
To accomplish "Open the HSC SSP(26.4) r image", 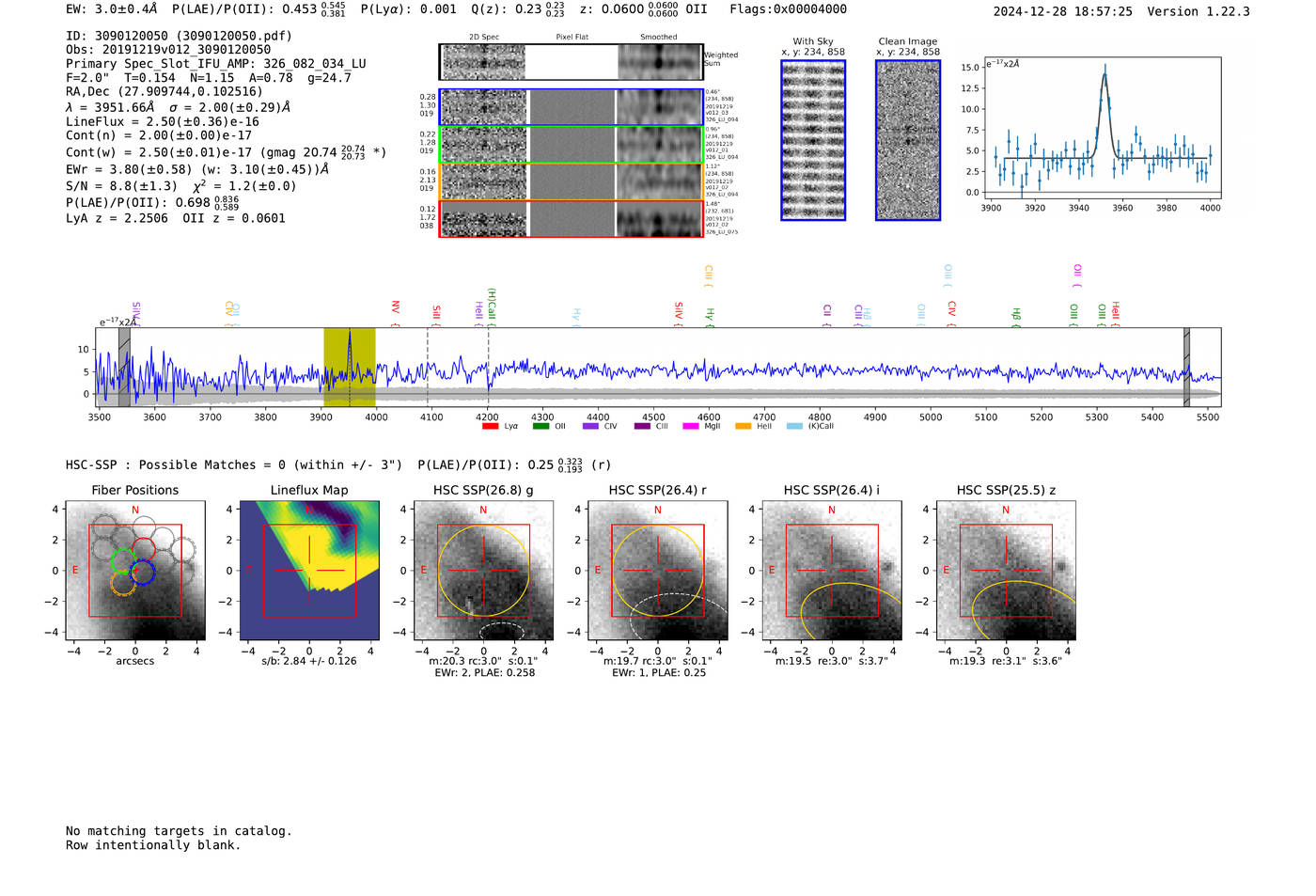I will click(657, 571).
